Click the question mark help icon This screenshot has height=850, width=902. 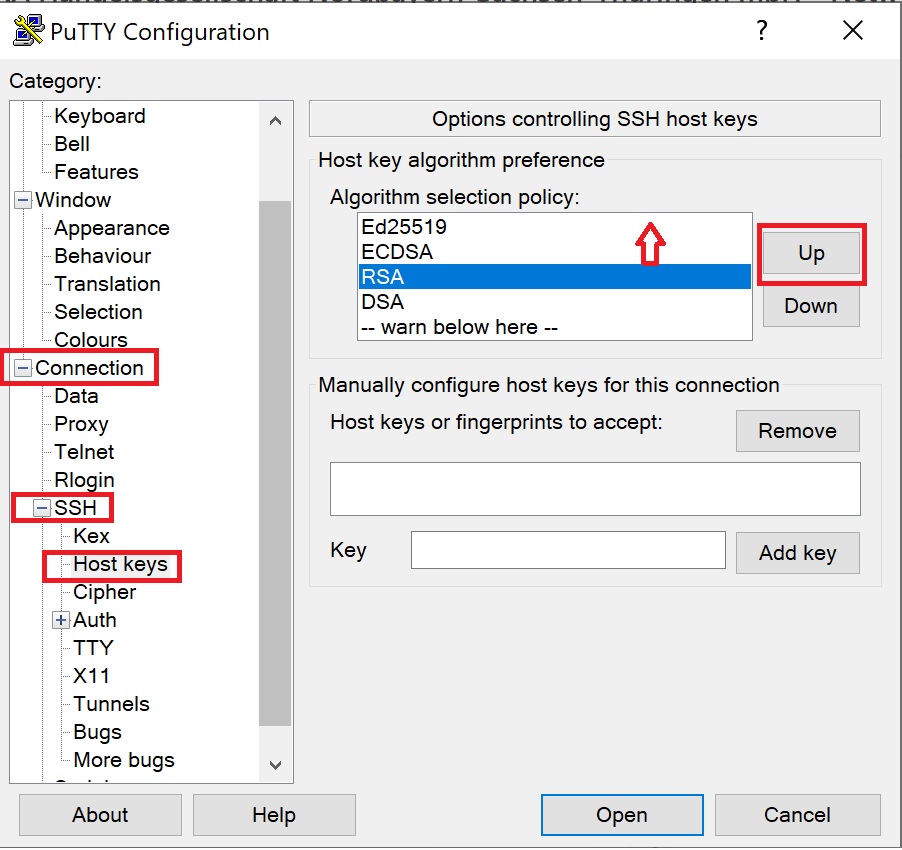[762, 30]
